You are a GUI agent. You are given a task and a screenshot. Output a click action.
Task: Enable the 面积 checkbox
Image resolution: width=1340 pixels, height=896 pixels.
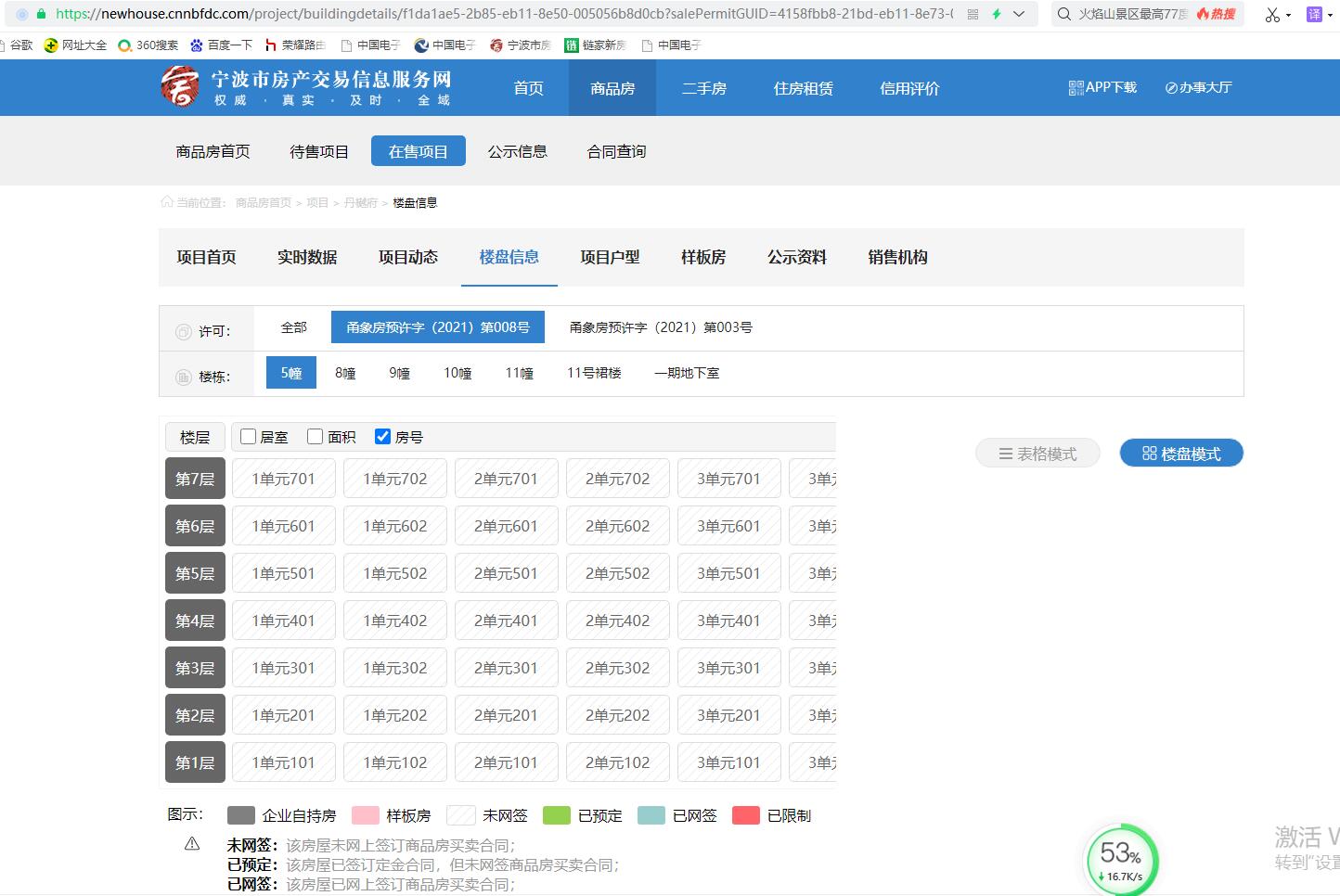click(x=316, y=436)
